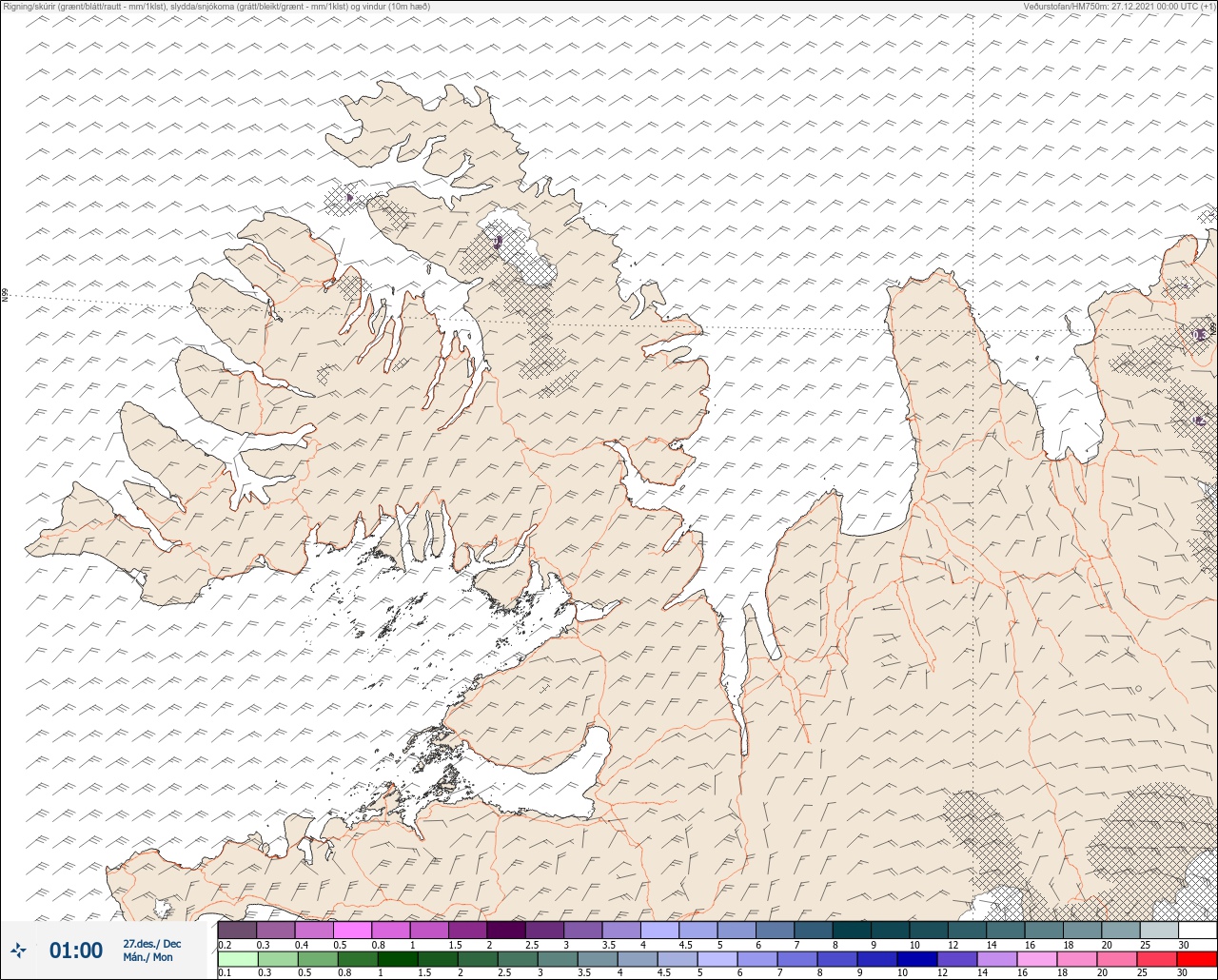The image size is (1218, 980).
Task: Select top-row gray-teal swatch labeled 20
Action: (x=1121, y=930)
